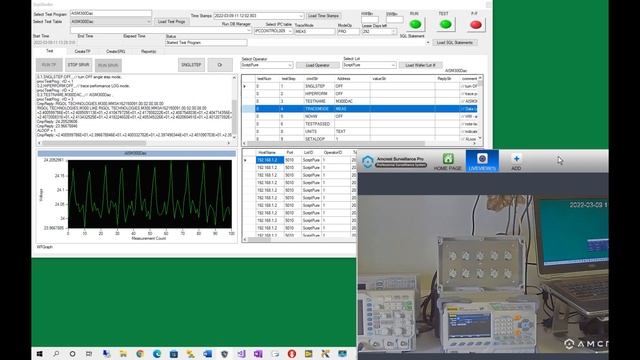Open Cortana circle on taskbar

72,354
